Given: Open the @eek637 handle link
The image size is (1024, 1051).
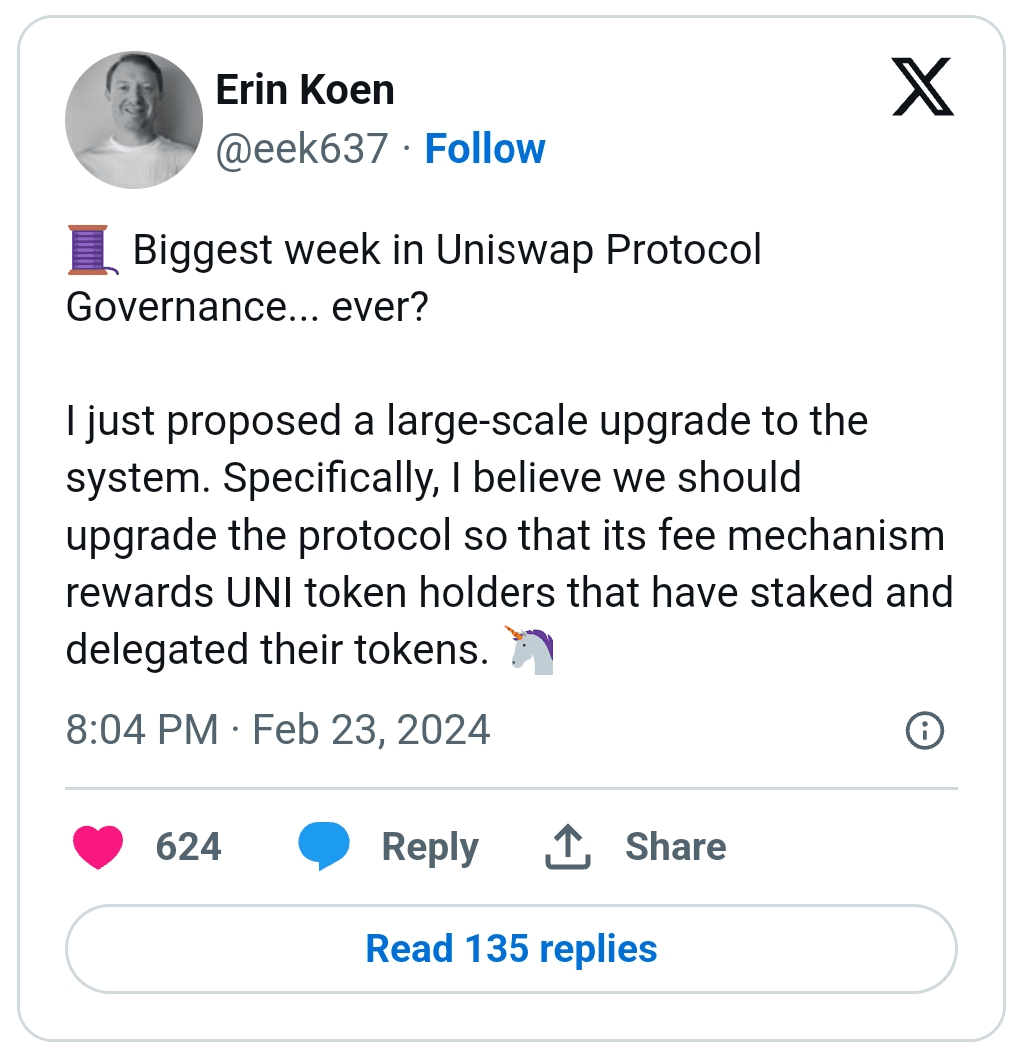Looking at the screenshot, I should [x=302, y=149].
